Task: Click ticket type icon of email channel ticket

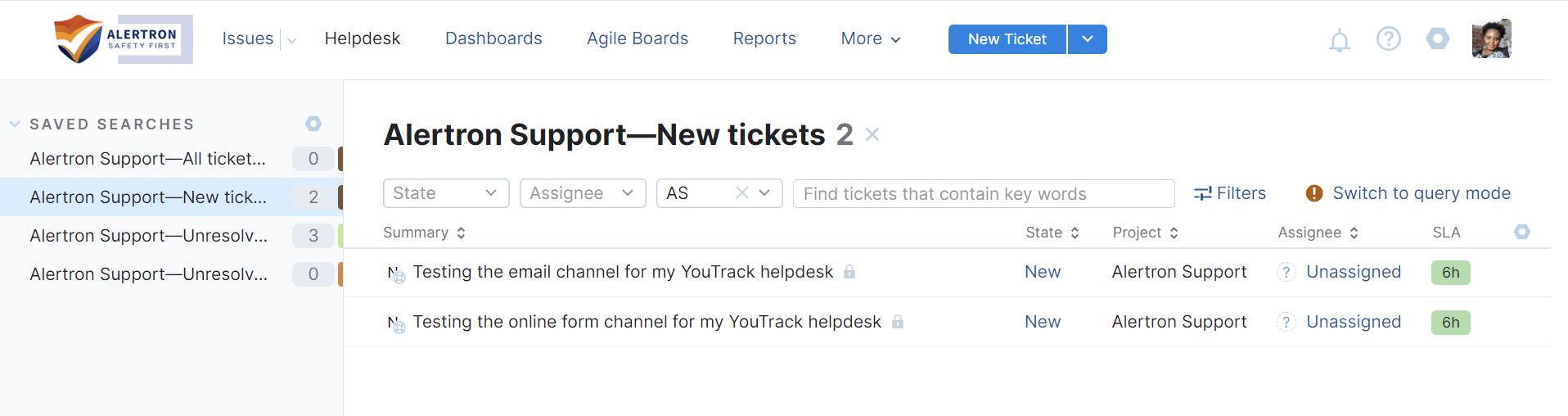Action: (396, 274)
